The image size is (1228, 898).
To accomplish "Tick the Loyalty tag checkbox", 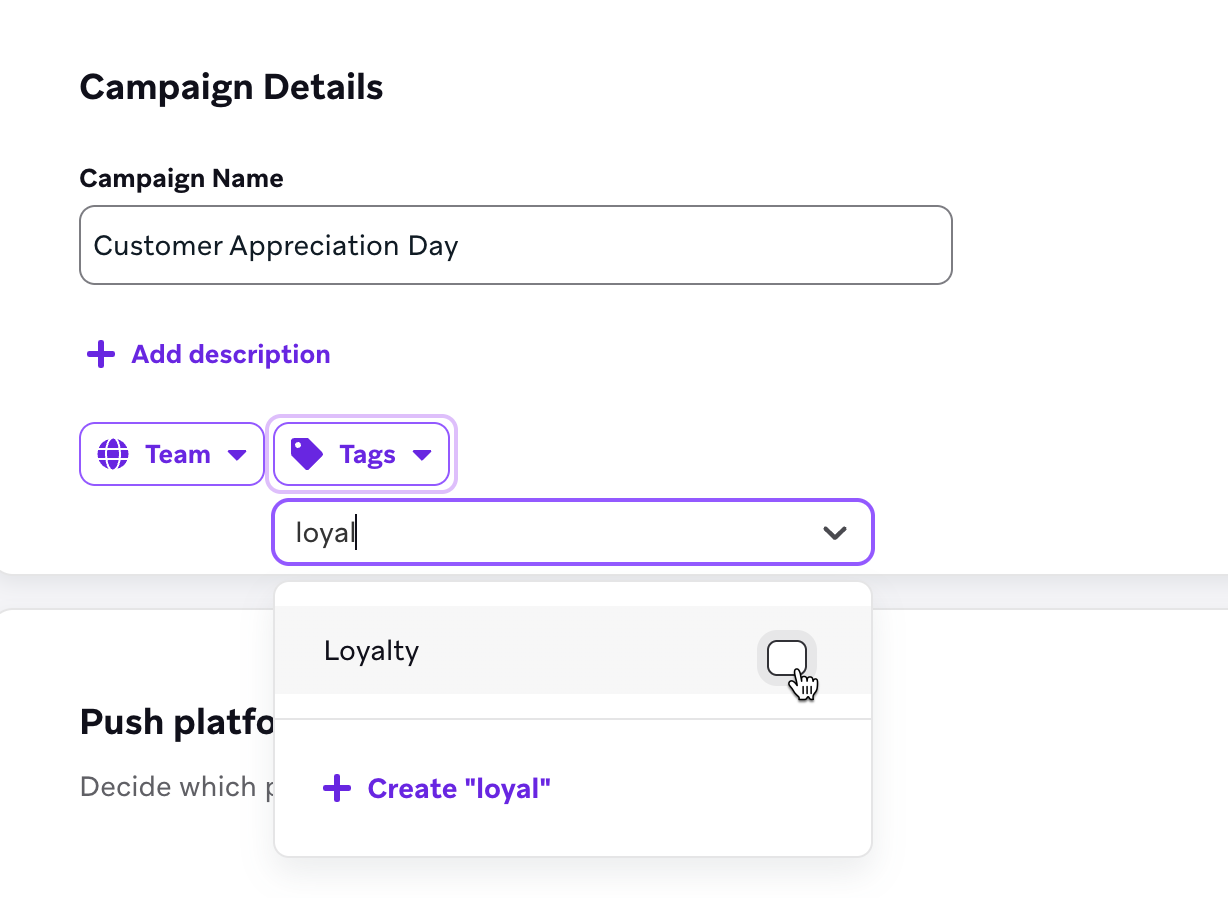I will 786,657.
